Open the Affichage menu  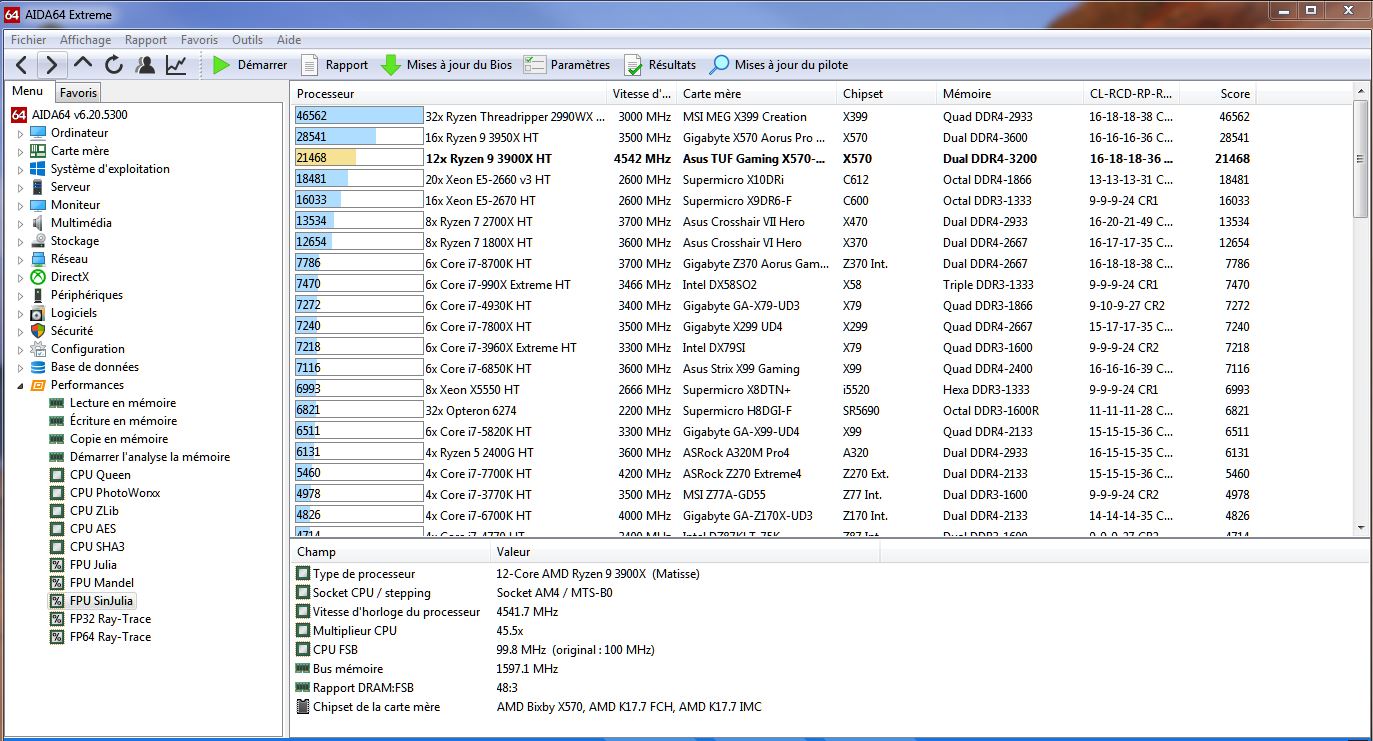(85, 40)
